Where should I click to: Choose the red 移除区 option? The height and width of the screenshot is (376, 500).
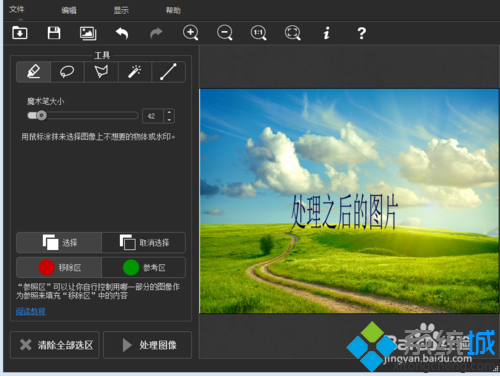(x=59, y=267)
